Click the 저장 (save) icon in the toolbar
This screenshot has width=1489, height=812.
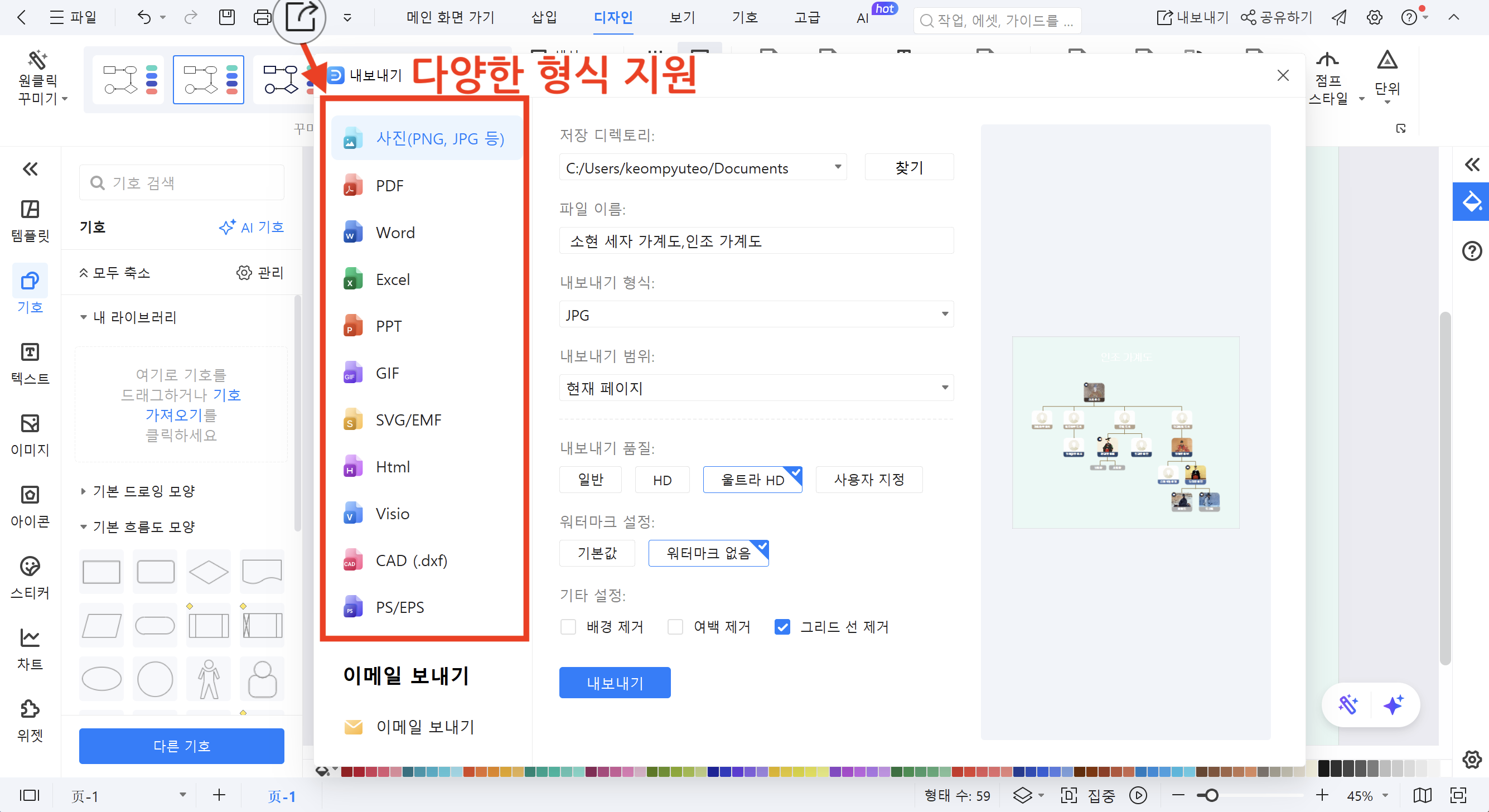pyautogui.click(x=226, y=17)
